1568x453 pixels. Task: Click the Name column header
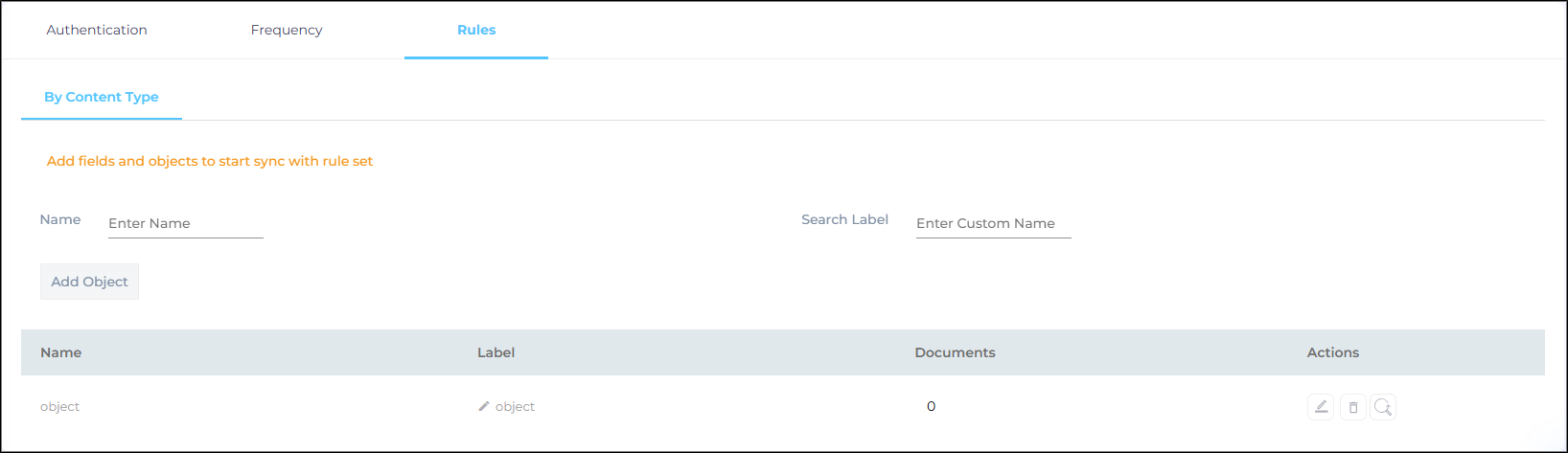click(60, 352)
